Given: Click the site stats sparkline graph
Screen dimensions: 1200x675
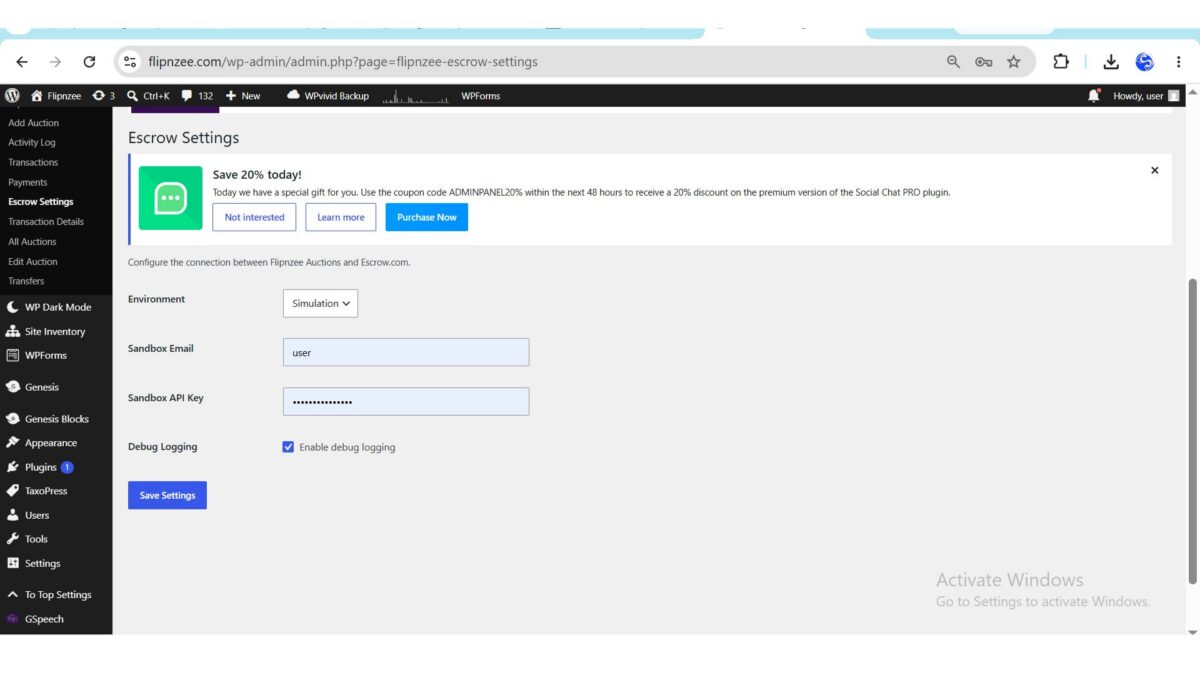Looking at the screenshot, I should click(416, 96).
